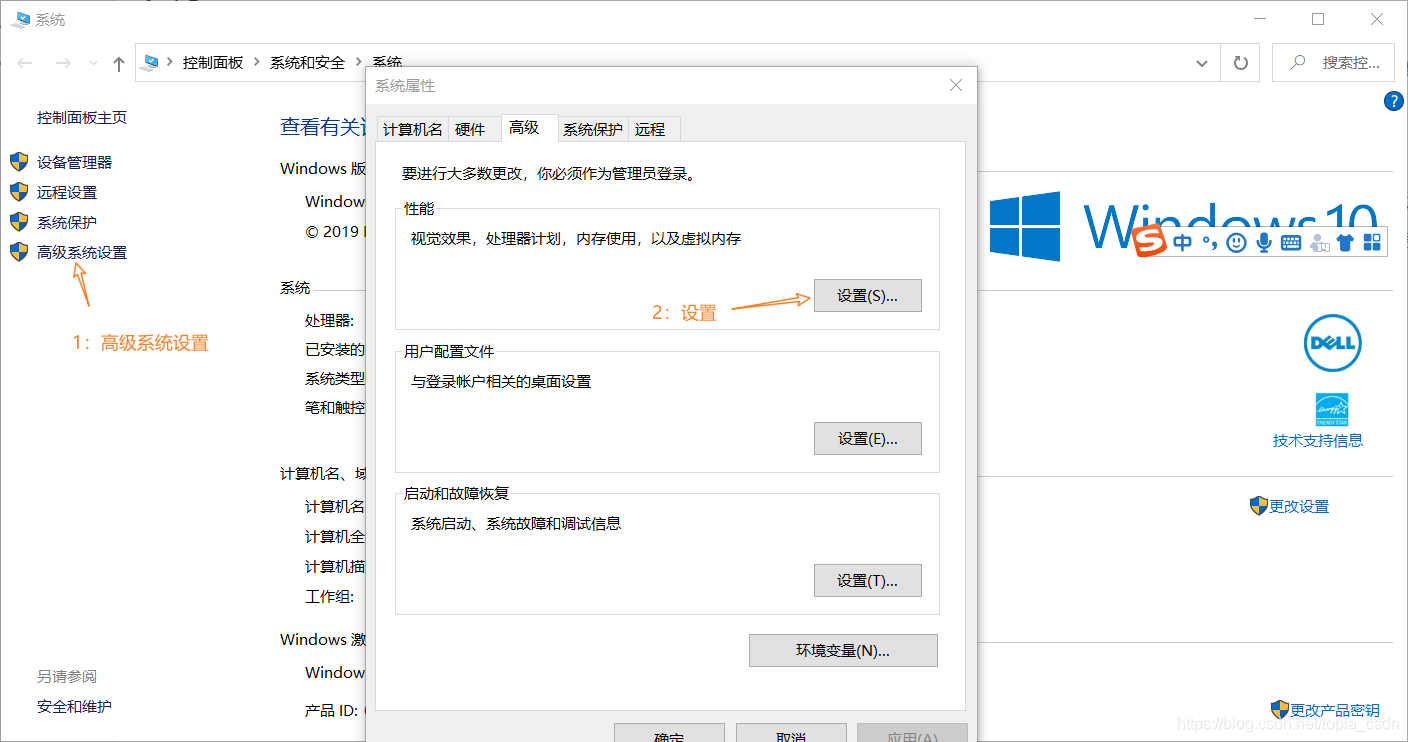Click the shield icon beside 系统保护
The width and height of the screenshot is (1408, 742).
tap(19, 222)
